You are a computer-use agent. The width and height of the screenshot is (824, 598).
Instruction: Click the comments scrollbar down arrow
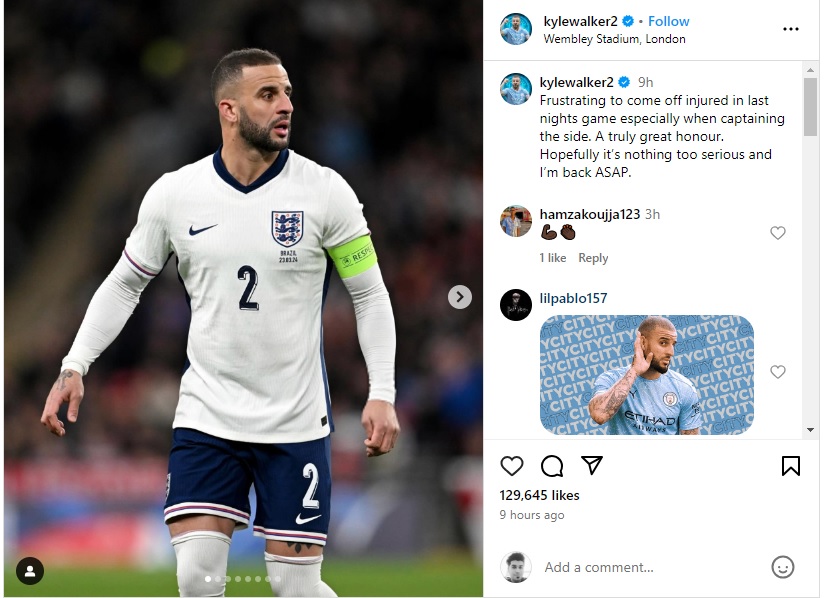click(810, 430)
